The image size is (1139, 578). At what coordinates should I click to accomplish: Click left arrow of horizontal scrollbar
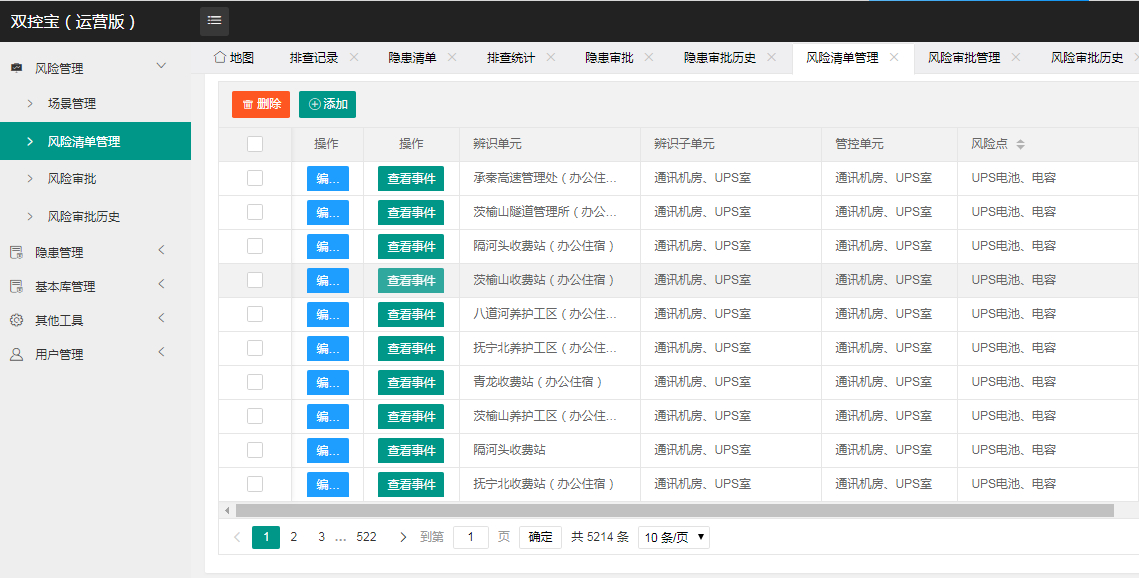227,510
